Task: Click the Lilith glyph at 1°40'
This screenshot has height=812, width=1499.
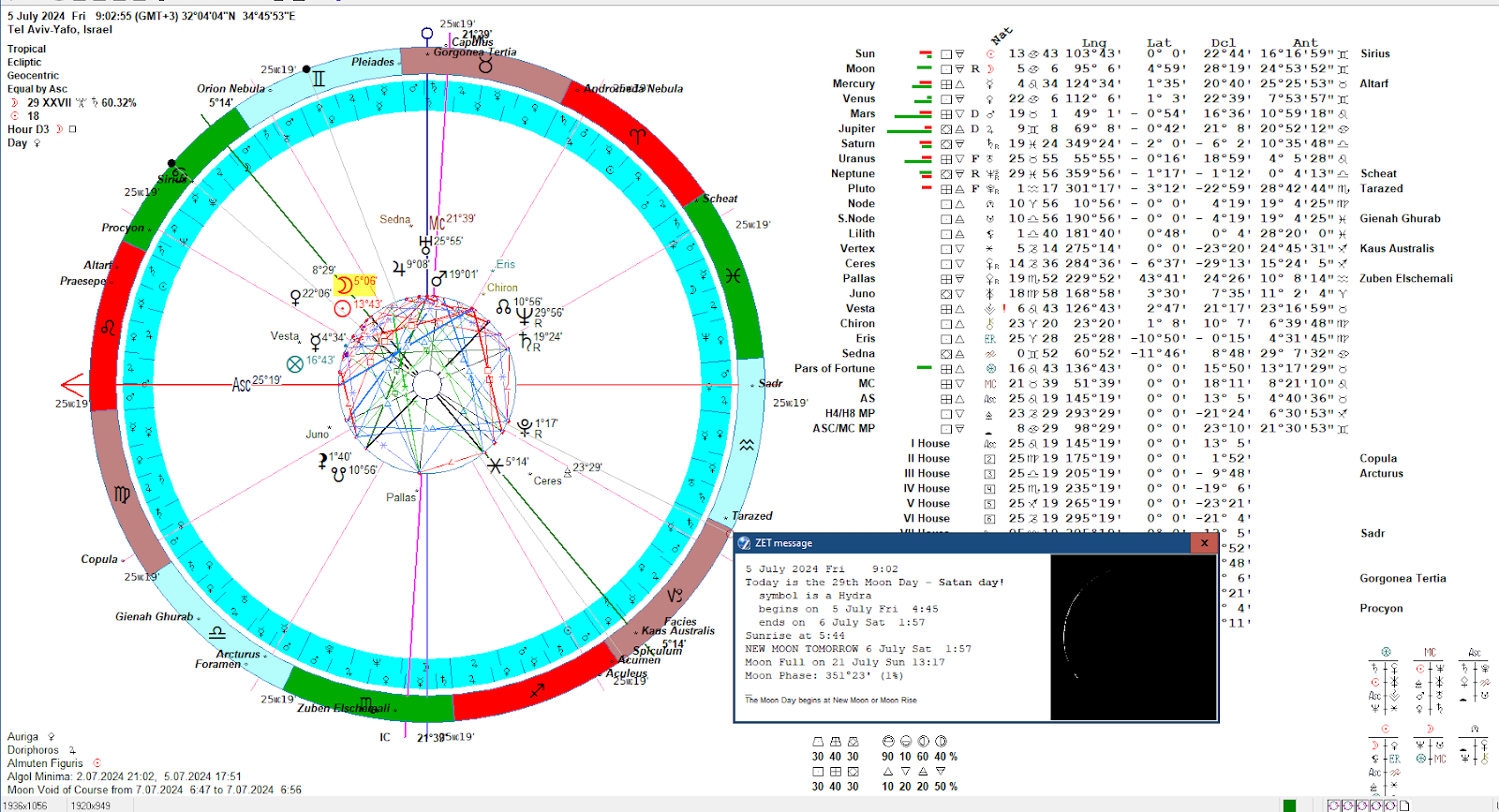Action: (x=322, y=460)
